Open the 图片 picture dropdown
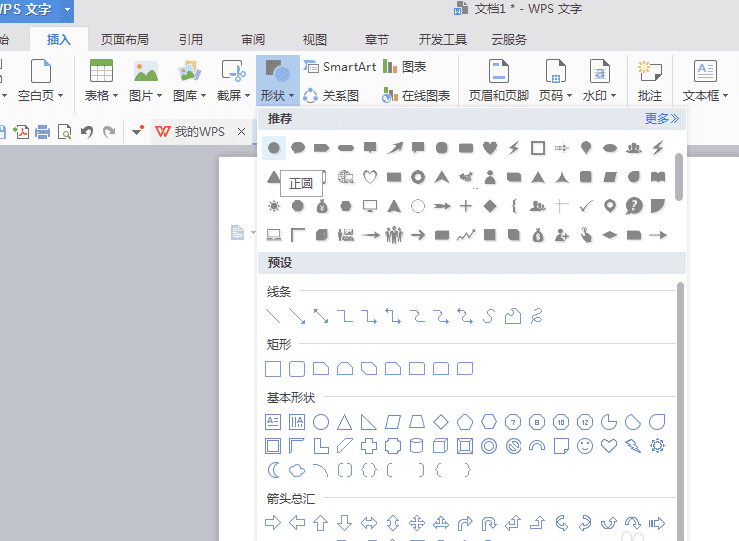This screenshot has height=541, width=739. (145, 96)
